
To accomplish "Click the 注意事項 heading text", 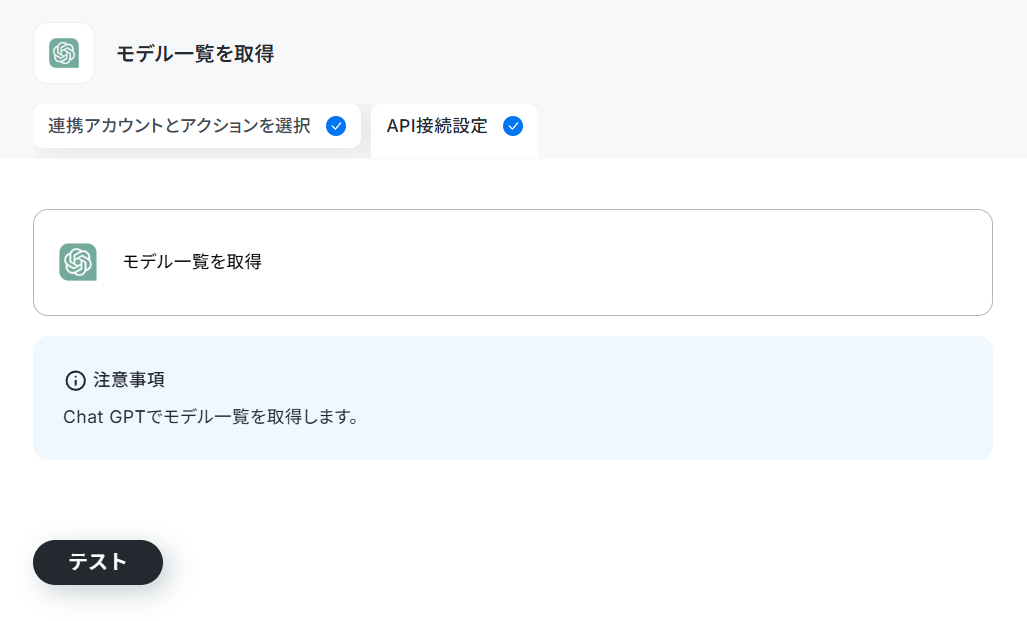I will click(x=129, y=380).
